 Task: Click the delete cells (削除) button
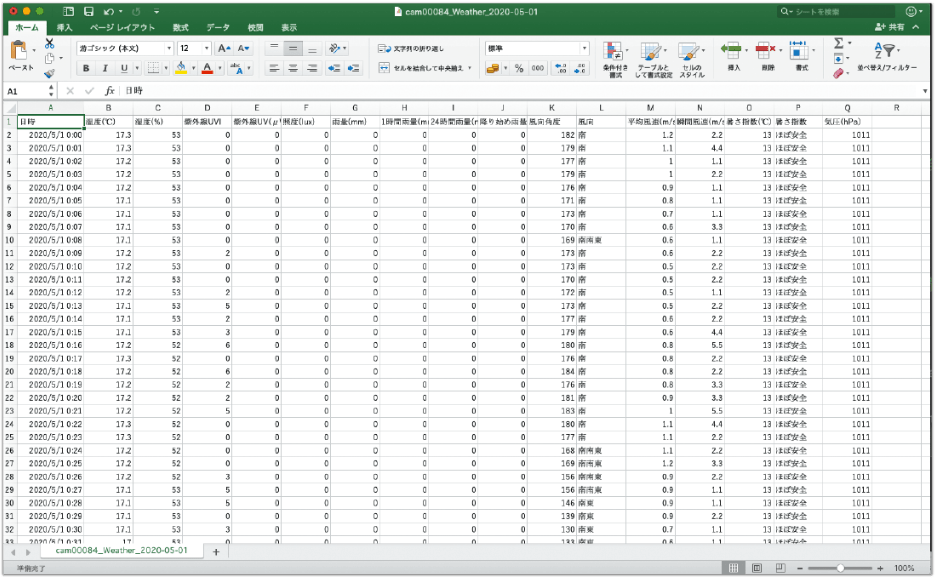tap(767, 57)
